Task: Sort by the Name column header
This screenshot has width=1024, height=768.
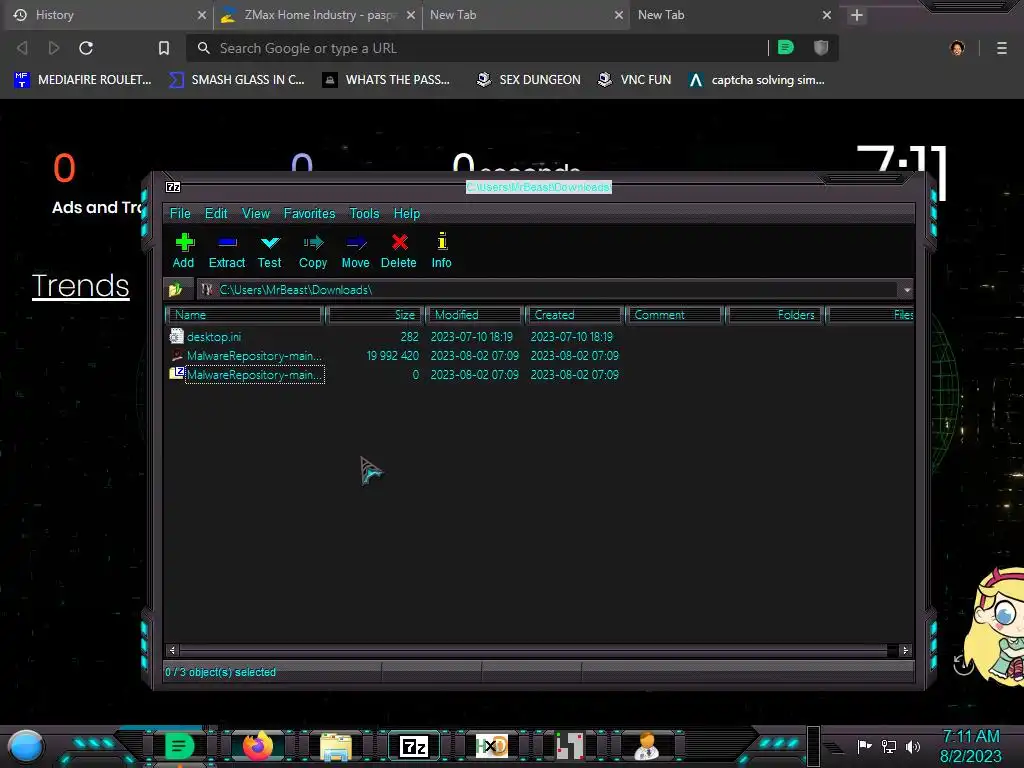Action: pyautogui.click(x=244, y=315)
